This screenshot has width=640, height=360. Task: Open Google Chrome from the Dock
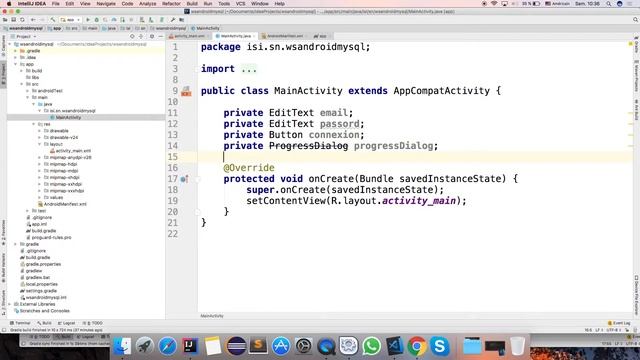[x=417, y=346]
